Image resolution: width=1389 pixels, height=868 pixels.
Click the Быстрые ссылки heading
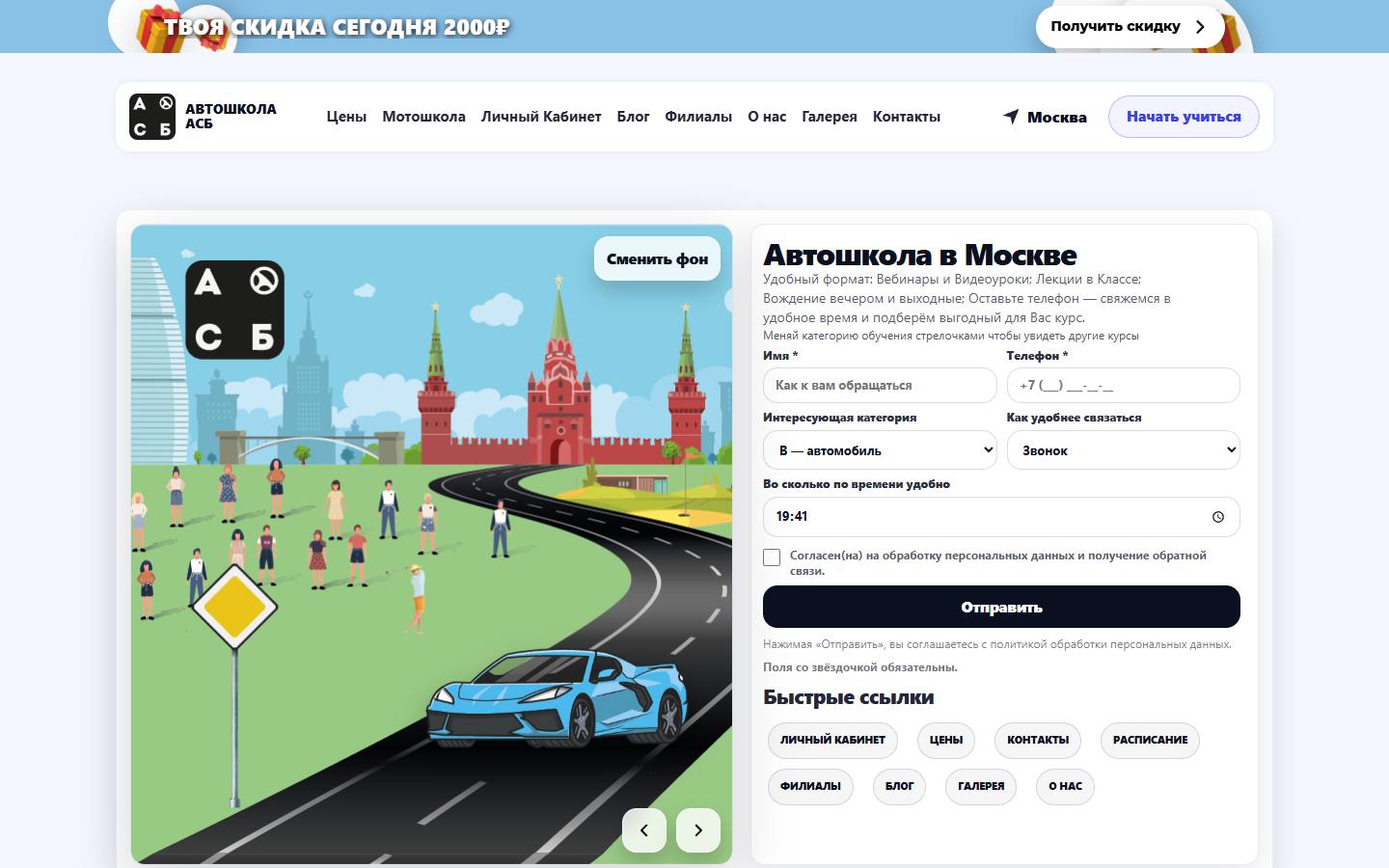tap(849, 697)
